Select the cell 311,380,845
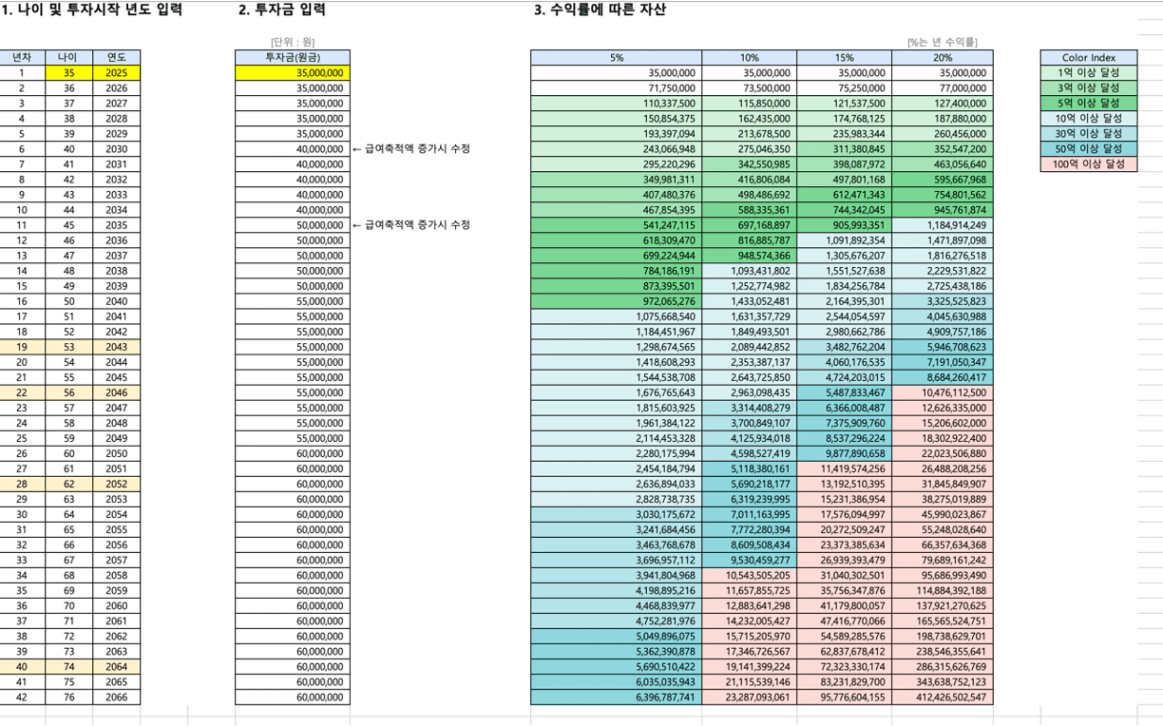Image resolution: width=1163 pixels, height=726 pixels. click(844, 148)
